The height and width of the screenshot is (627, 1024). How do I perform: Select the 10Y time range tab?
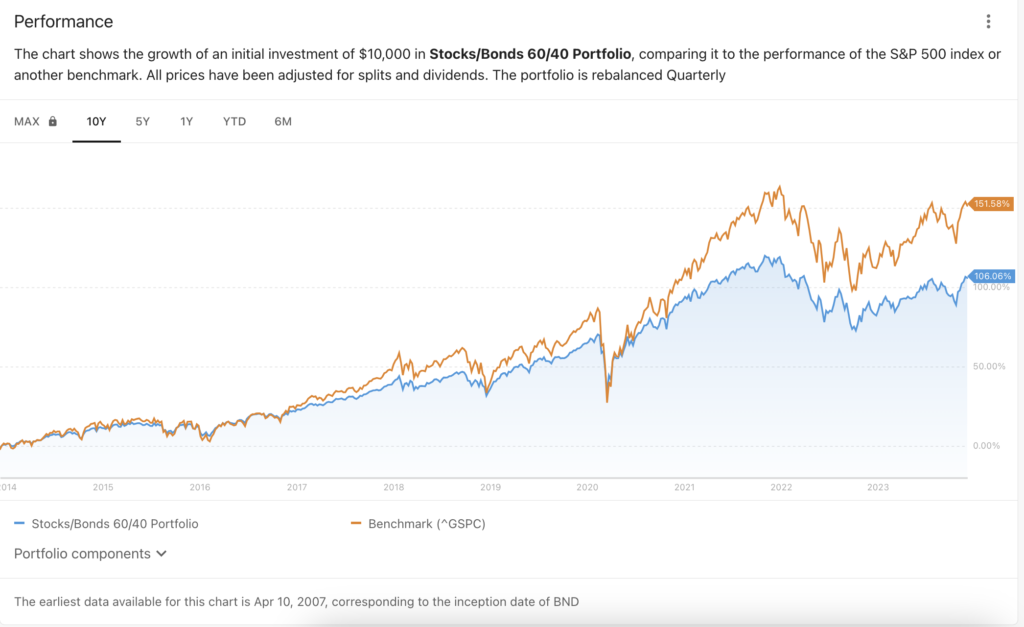tap(96, 122)
